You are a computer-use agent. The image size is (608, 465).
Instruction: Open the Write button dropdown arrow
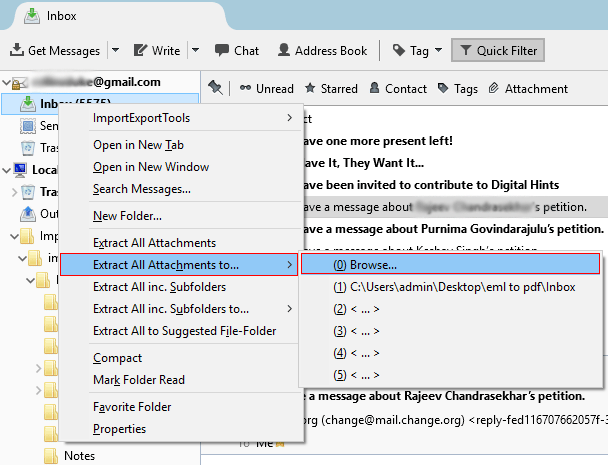(x=195, y=51)
